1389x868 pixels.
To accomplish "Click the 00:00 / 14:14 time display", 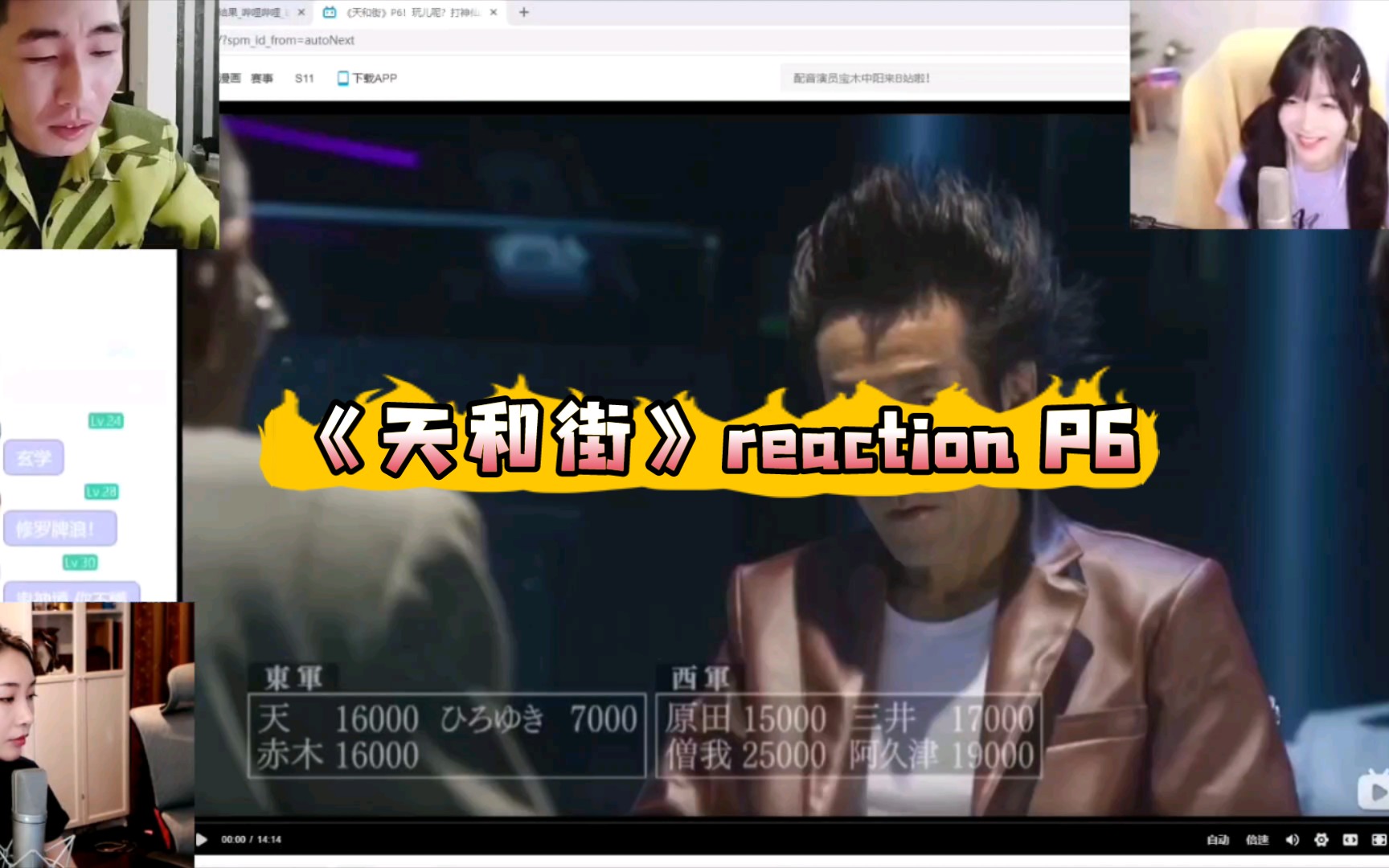I will pos(251,840).
